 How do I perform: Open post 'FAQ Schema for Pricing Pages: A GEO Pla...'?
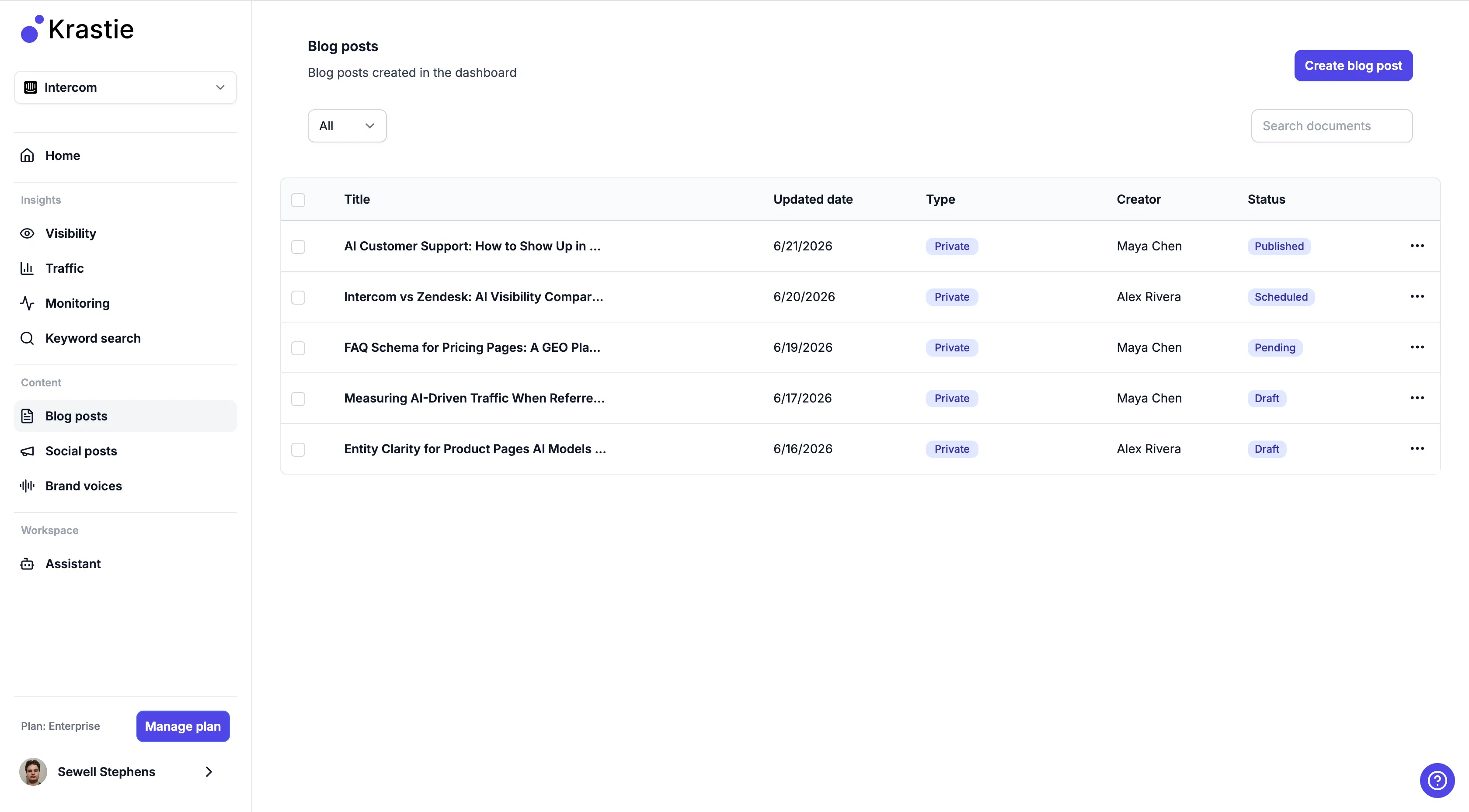point(472,347)
